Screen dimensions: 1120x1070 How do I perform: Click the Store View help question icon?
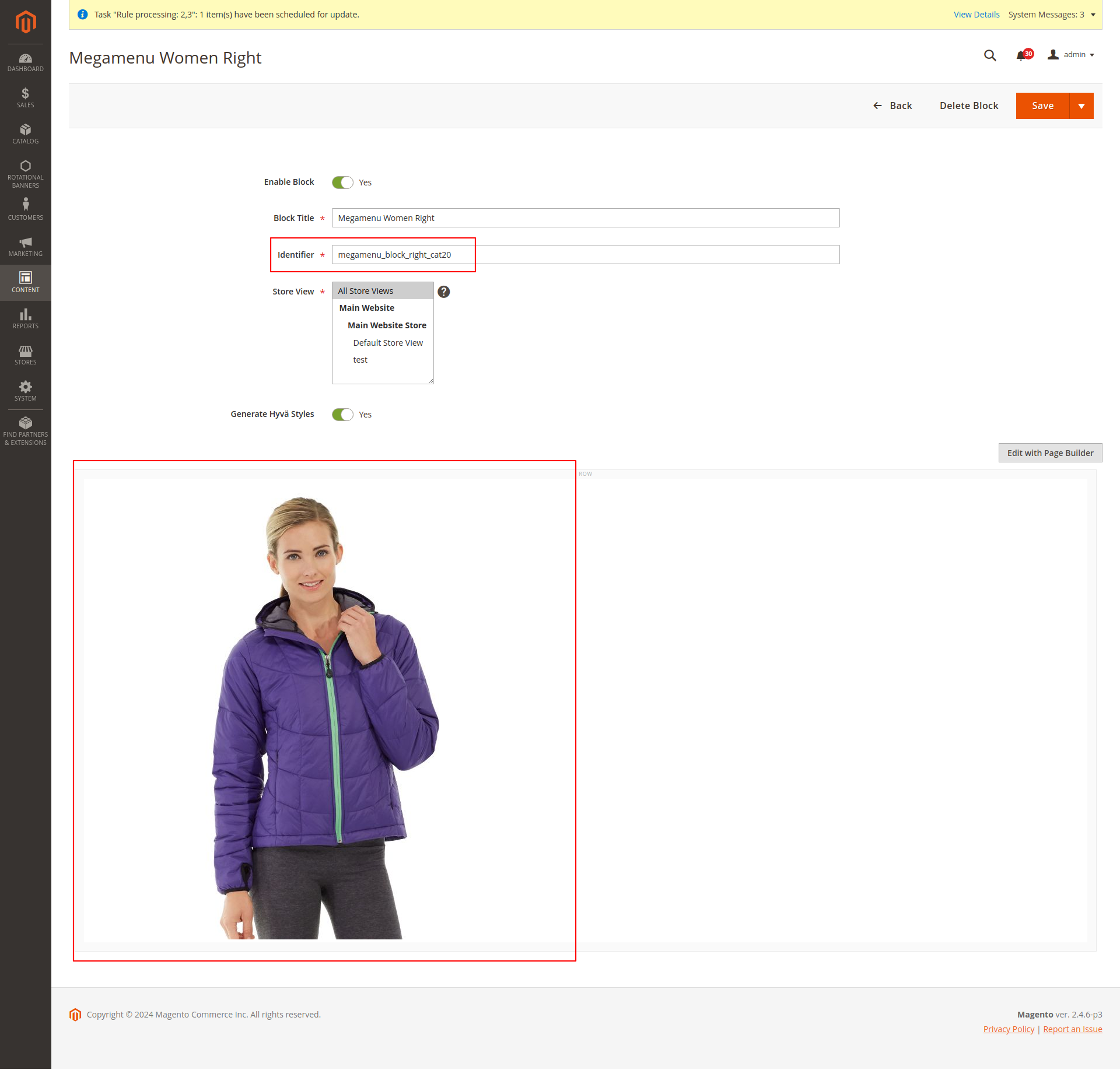444,292
